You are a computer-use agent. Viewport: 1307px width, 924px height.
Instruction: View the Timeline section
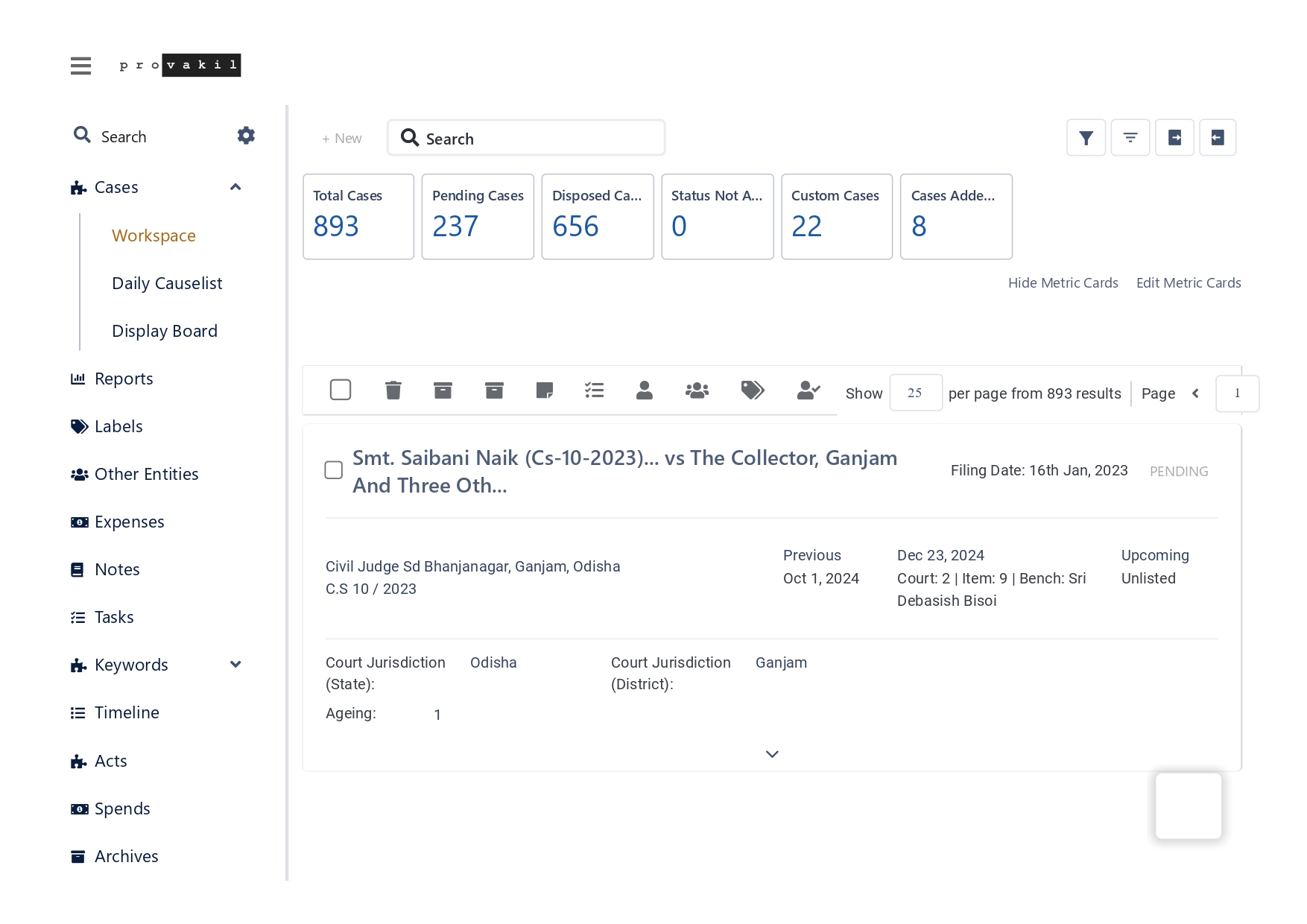pyautogui.click(x=127, y=712)
